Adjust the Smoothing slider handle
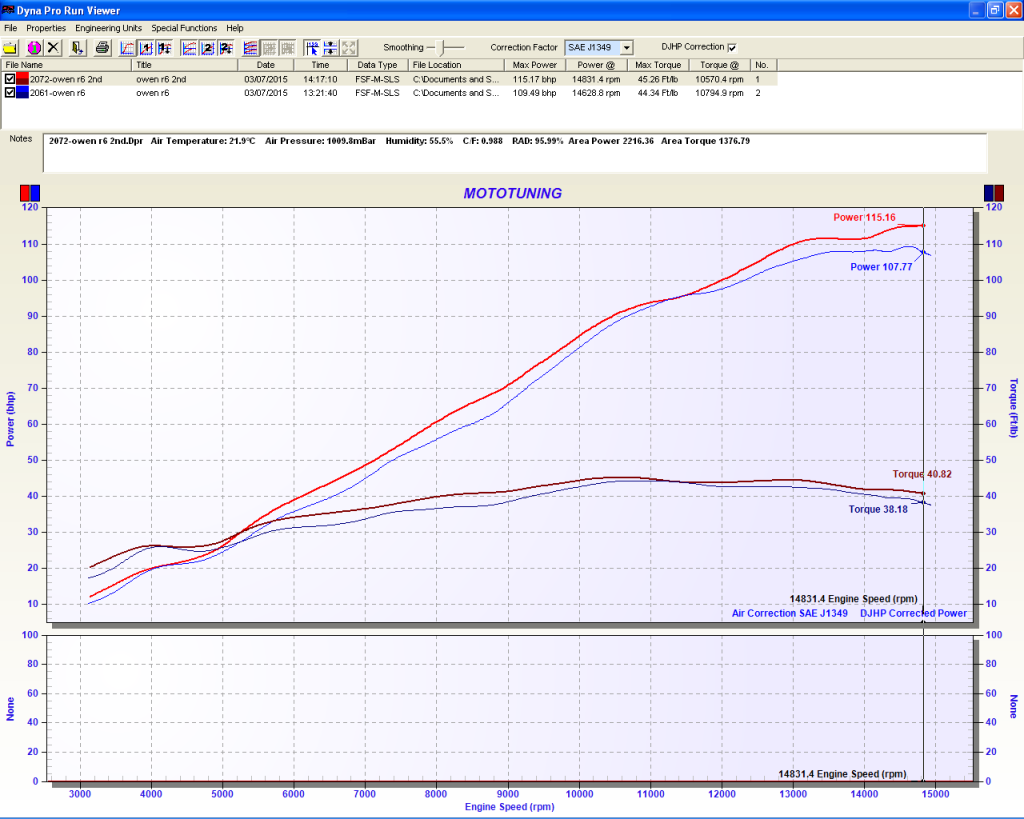The height and width of the screenshot is (819, 1024). pos(441,47)
